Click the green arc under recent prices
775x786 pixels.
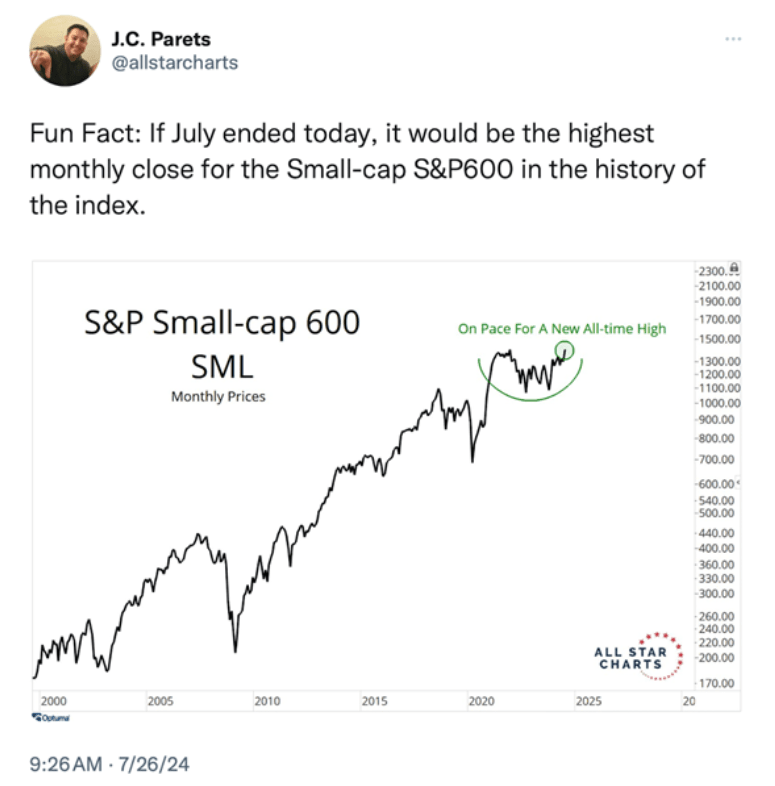[529, 399]
